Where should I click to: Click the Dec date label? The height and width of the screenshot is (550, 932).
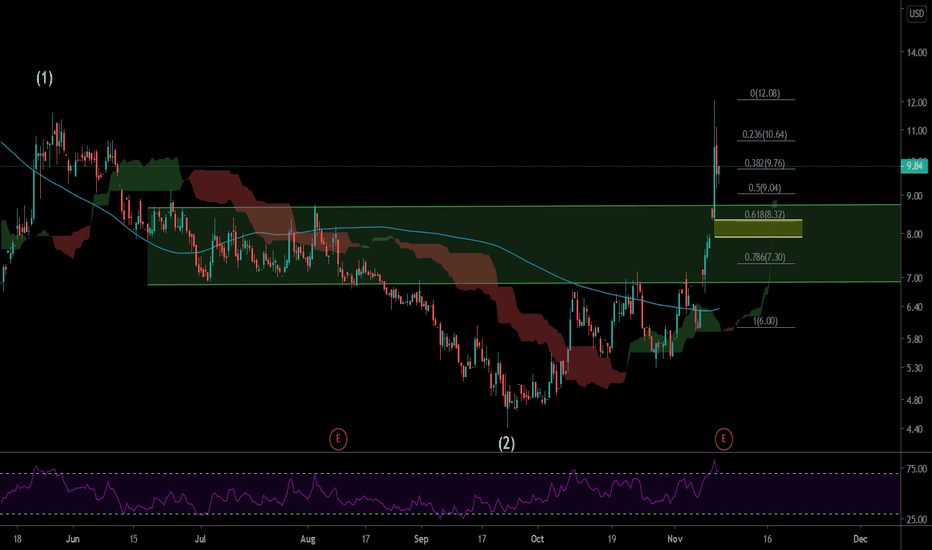click(x=859, y=539)
